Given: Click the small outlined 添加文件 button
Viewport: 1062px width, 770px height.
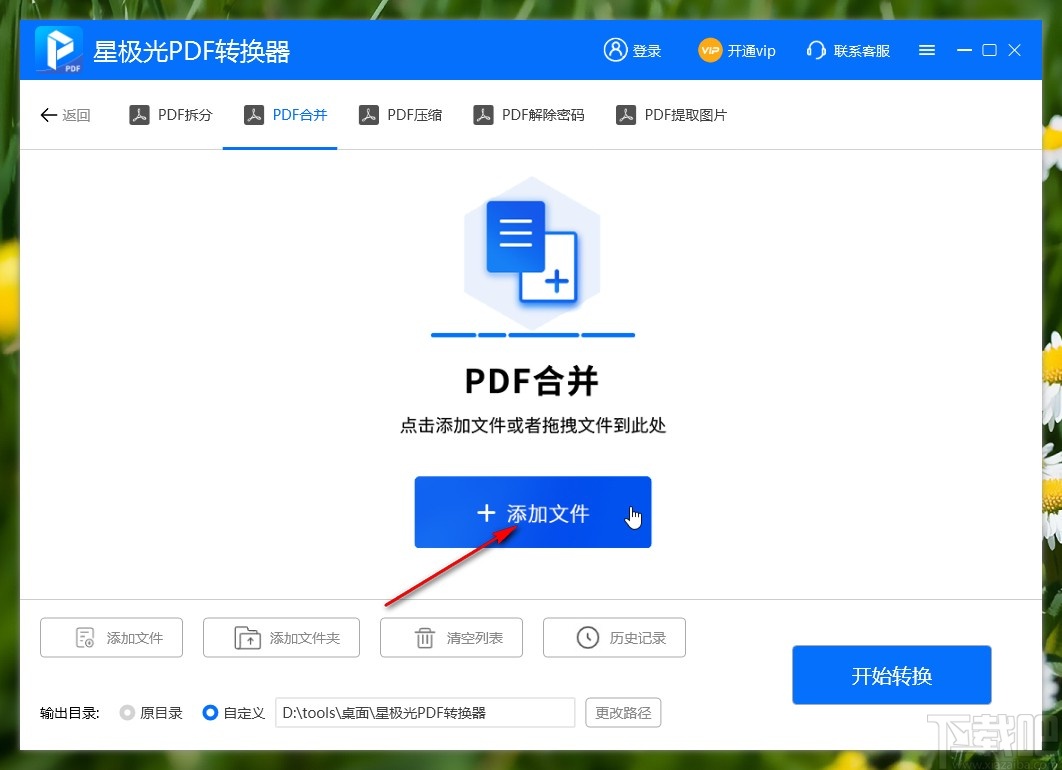Looking at the screenshot, I should pyautogui.click(x=111, y=637).
